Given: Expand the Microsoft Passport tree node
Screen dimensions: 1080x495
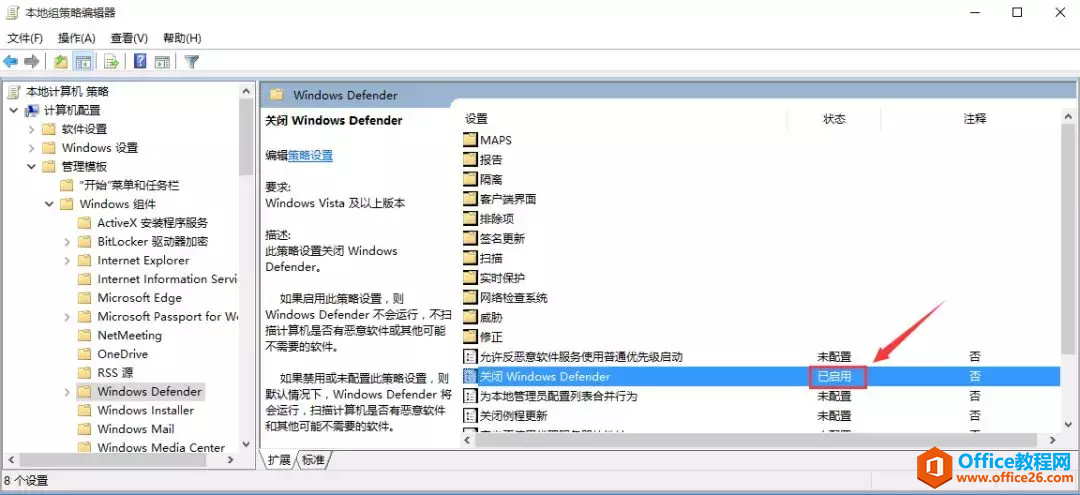Looking at the screenshot, I should (67, 317).
